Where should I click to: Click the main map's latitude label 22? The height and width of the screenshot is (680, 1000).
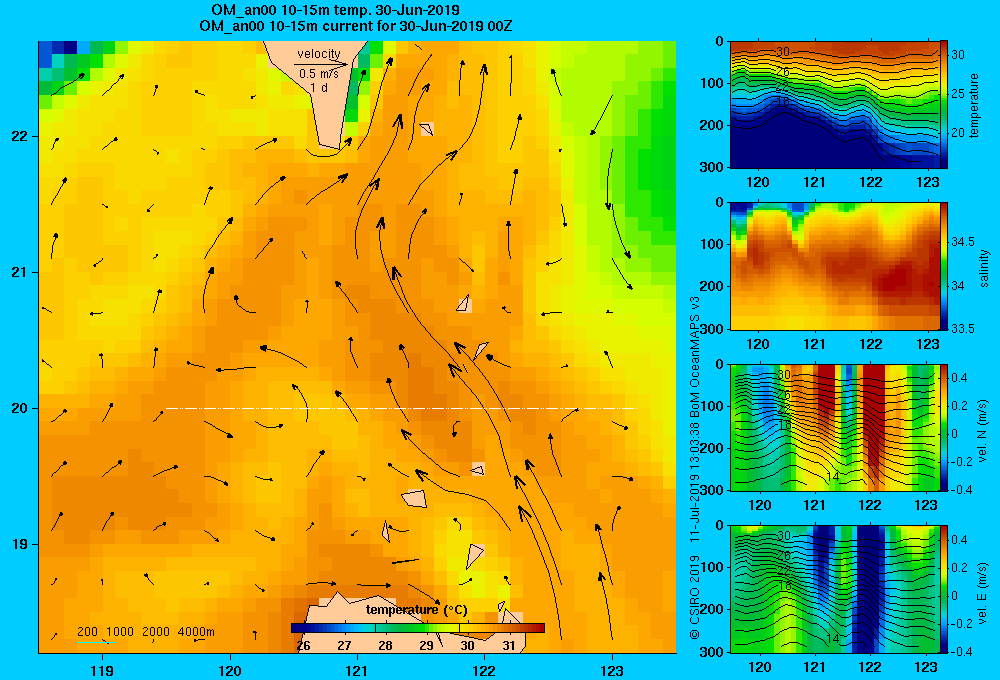pos(19,136)
